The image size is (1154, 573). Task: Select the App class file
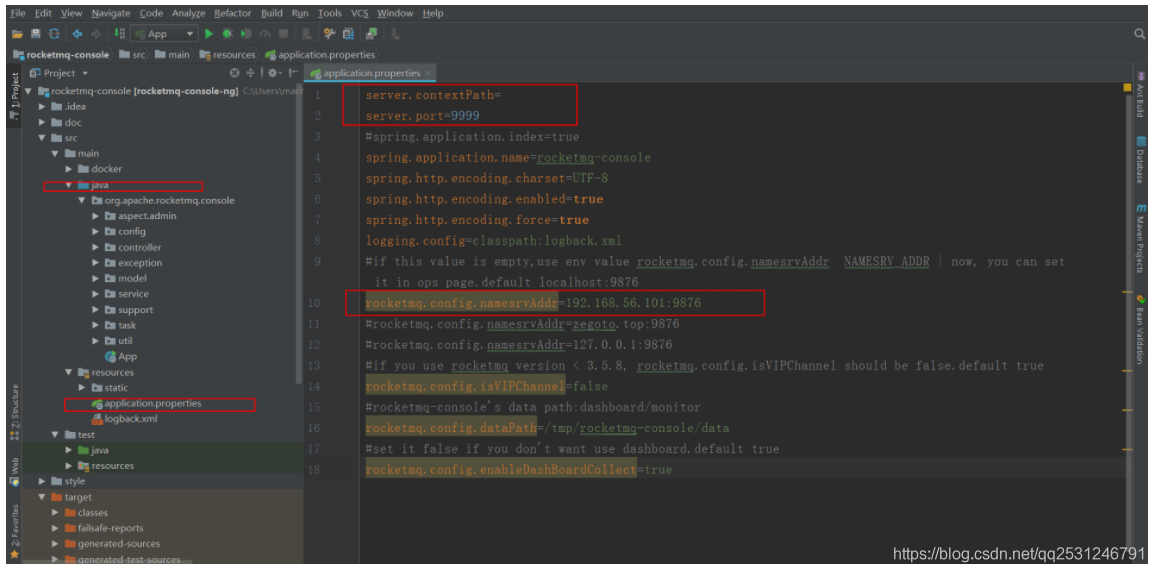(x=121, y=356)
